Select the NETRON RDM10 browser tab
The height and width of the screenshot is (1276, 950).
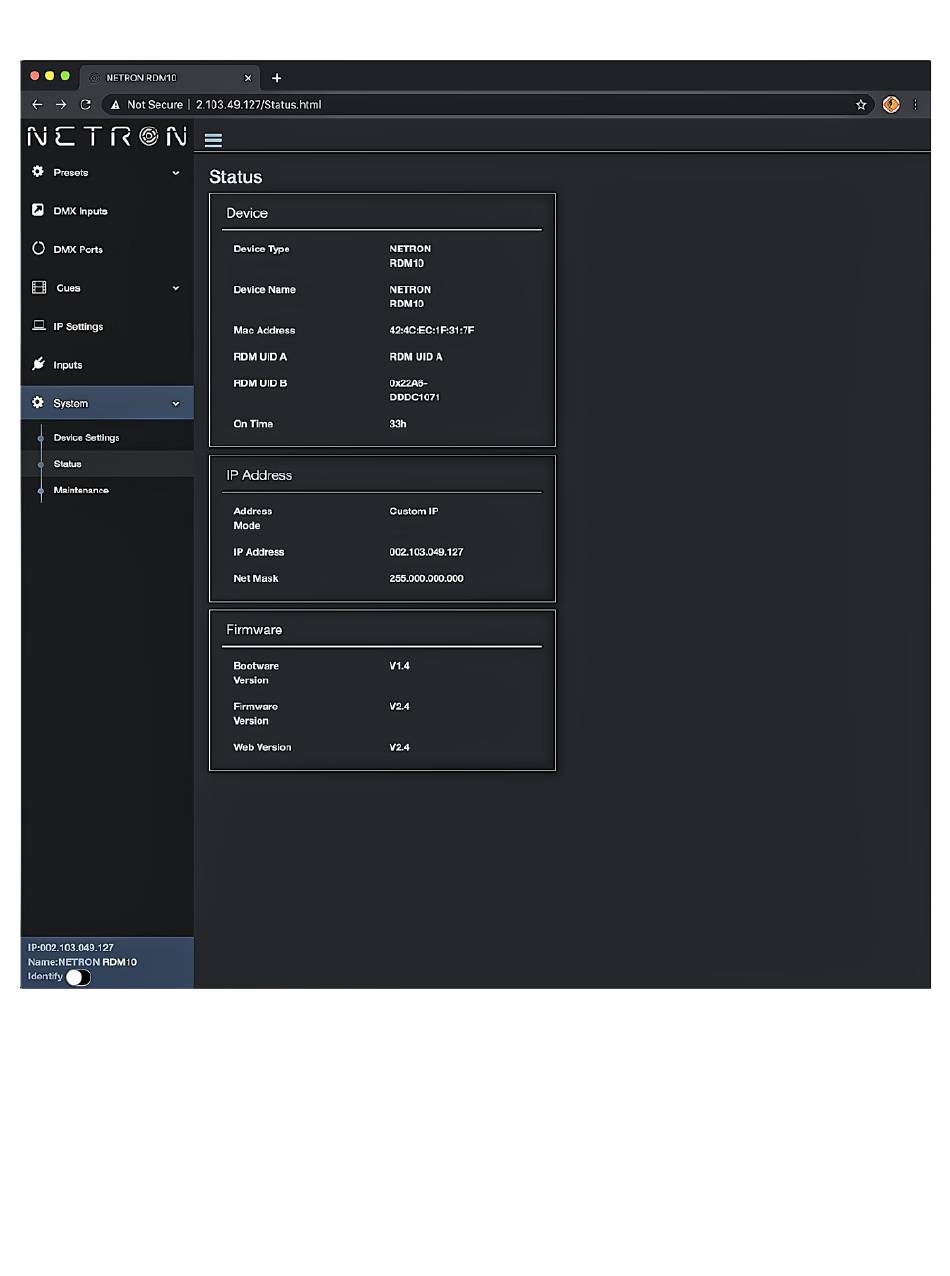170,78
